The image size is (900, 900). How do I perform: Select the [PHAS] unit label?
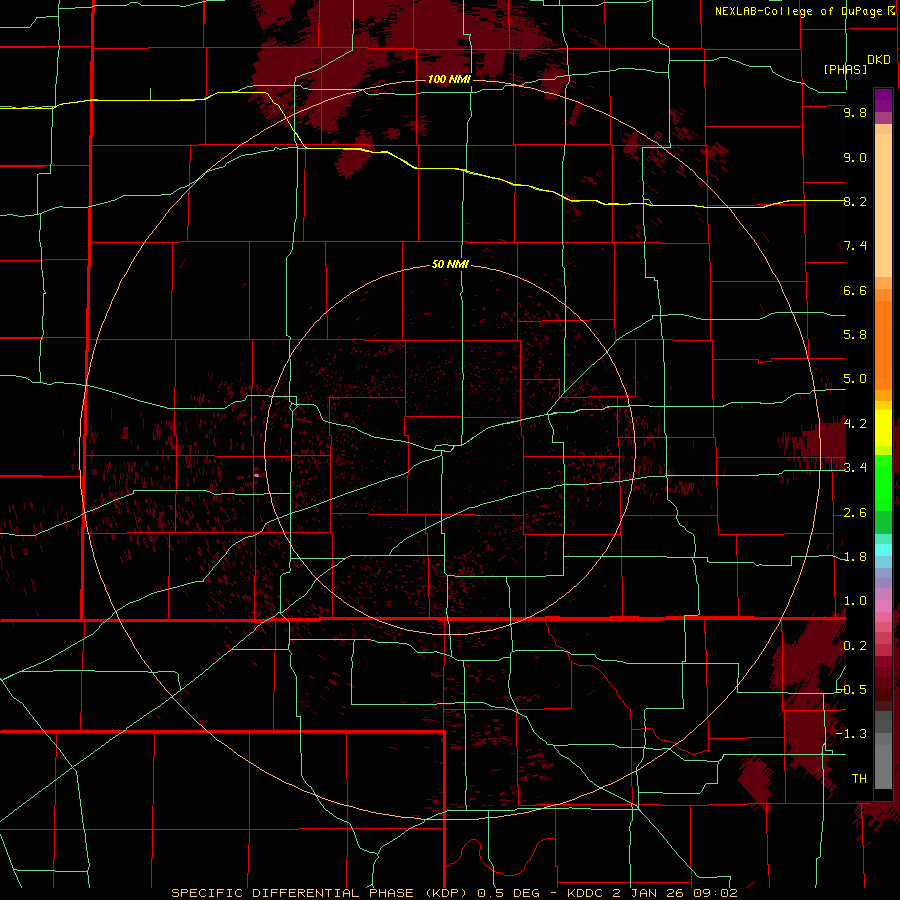click(x=845, y=69)
